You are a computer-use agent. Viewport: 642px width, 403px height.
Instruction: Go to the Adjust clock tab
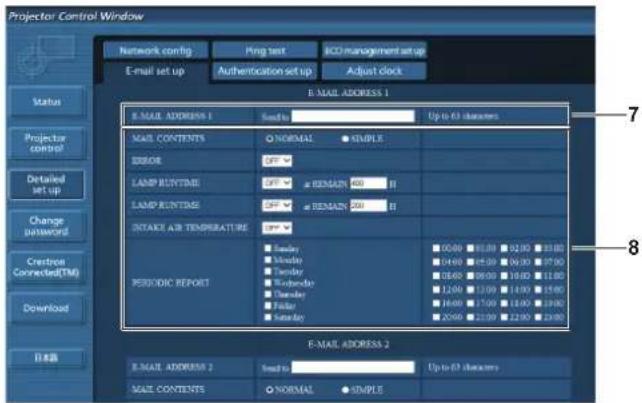[374, 71]
